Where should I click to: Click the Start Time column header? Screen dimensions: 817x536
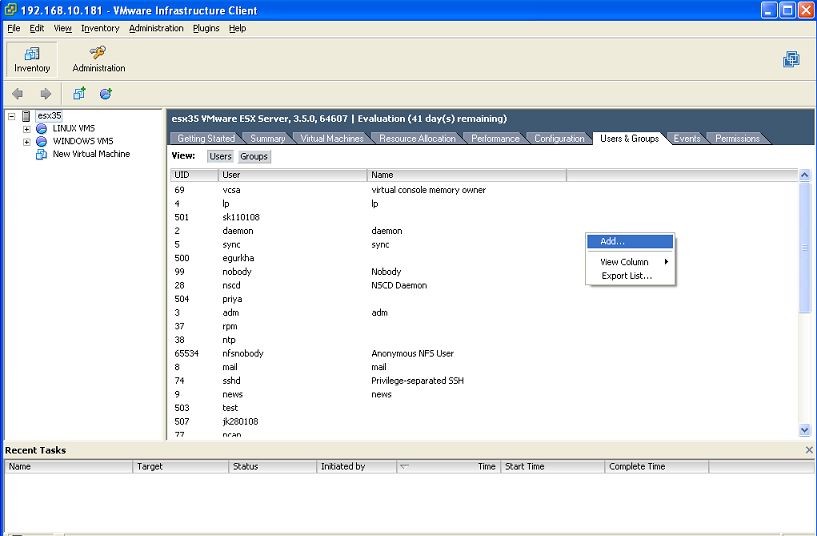pos(552,467)
